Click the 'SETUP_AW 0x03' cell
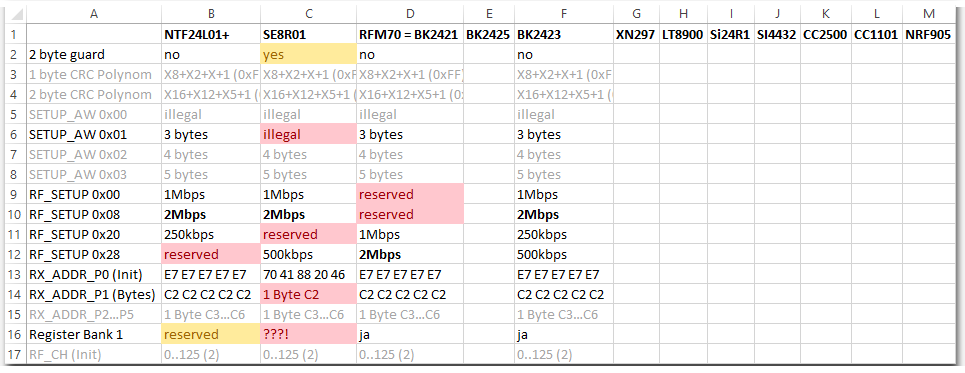The height and width of the screenshot is (373, 965). 94,174
